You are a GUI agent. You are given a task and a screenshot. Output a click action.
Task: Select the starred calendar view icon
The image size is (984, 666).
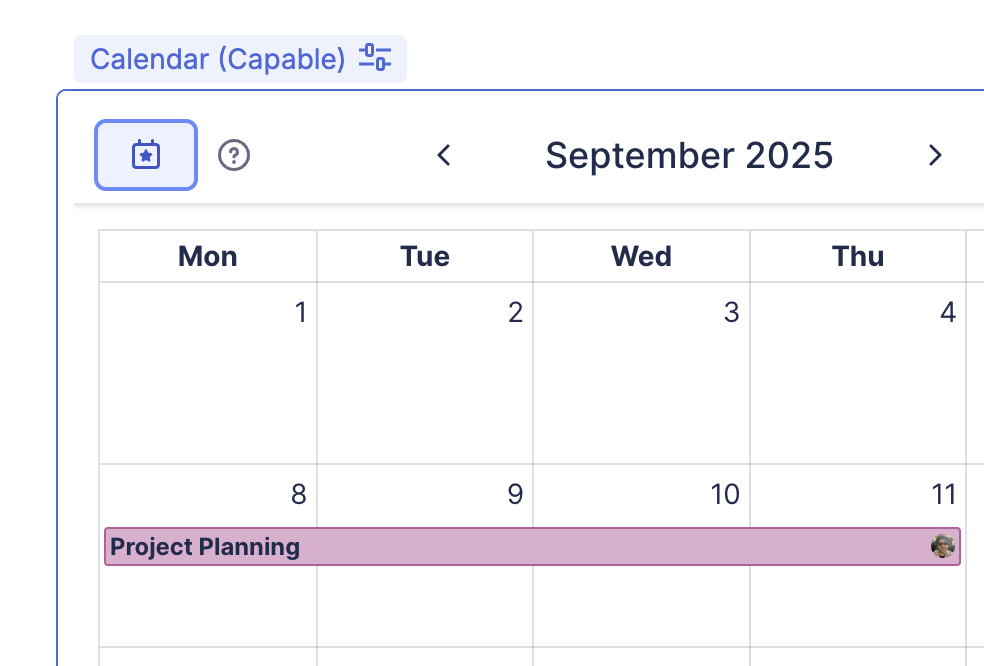[145, 155]
